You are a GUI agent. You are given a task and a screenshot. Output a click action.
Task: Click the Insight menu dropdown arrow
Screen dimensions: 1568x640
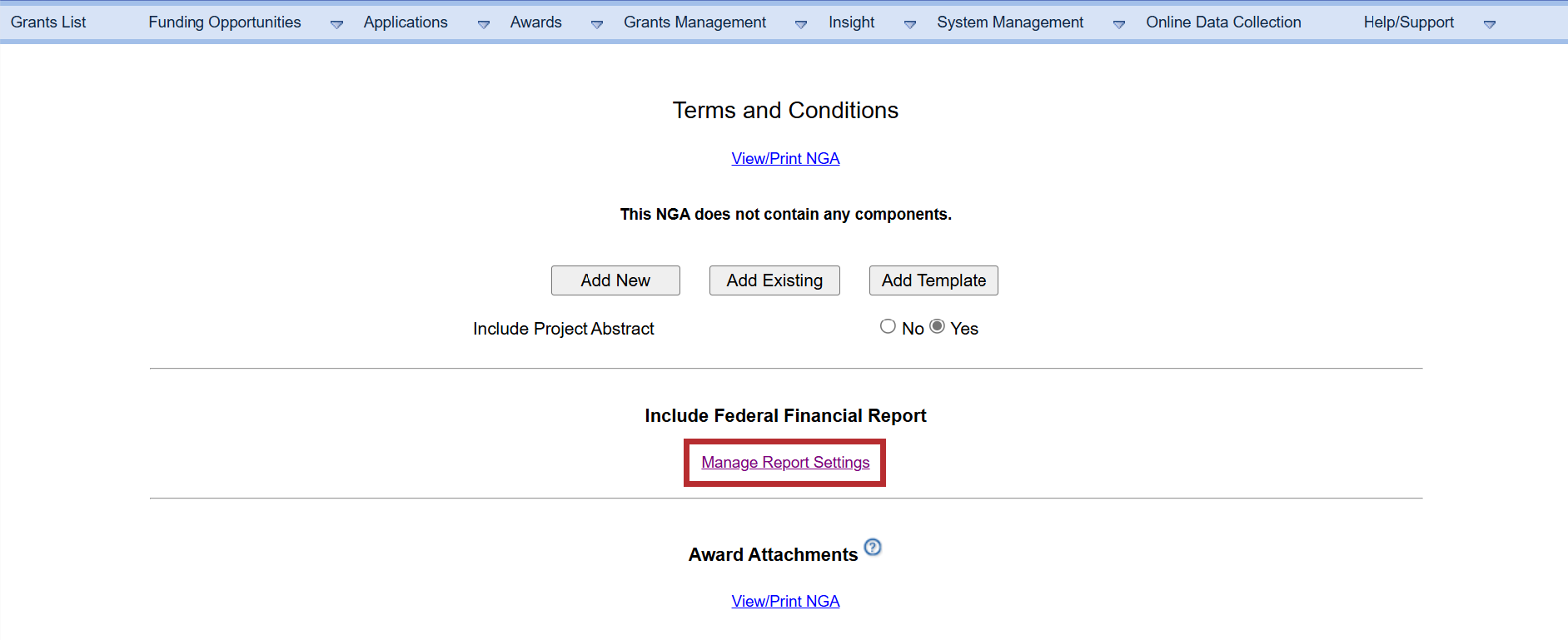(x=909, y=24)
